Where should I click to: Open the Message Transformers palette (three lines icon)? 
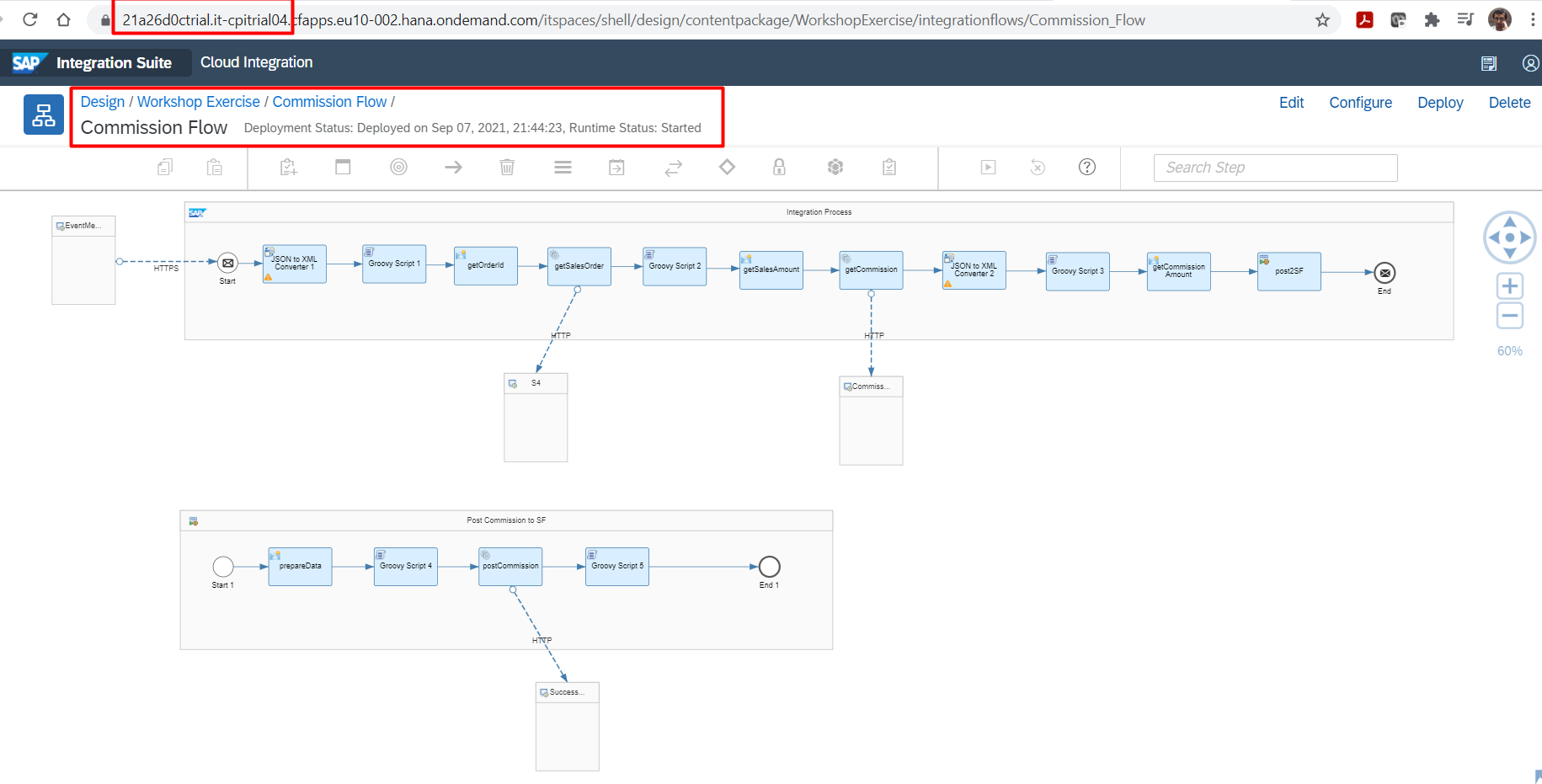click(x=563, y=167)
